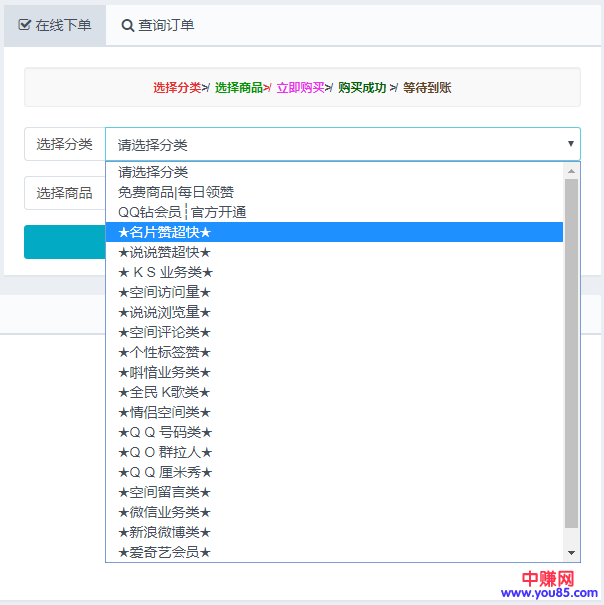Open the 在线下单 tab
This screenshot has width=604, height=605.
pyautogui.click(x=55, y=25)
